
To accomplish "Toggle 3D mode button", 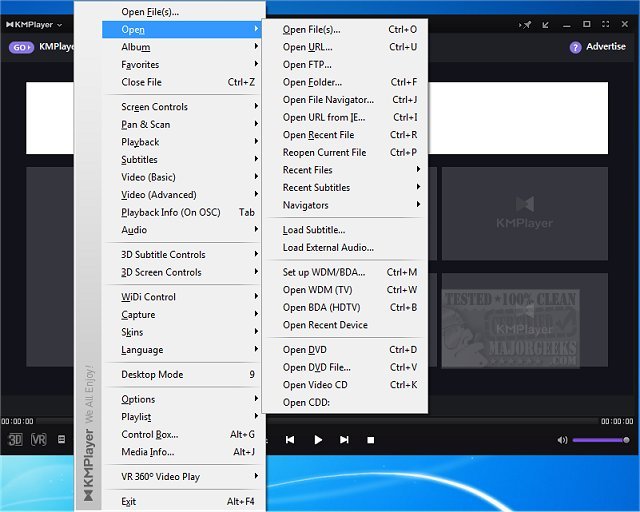I will (x=15, y=439).
